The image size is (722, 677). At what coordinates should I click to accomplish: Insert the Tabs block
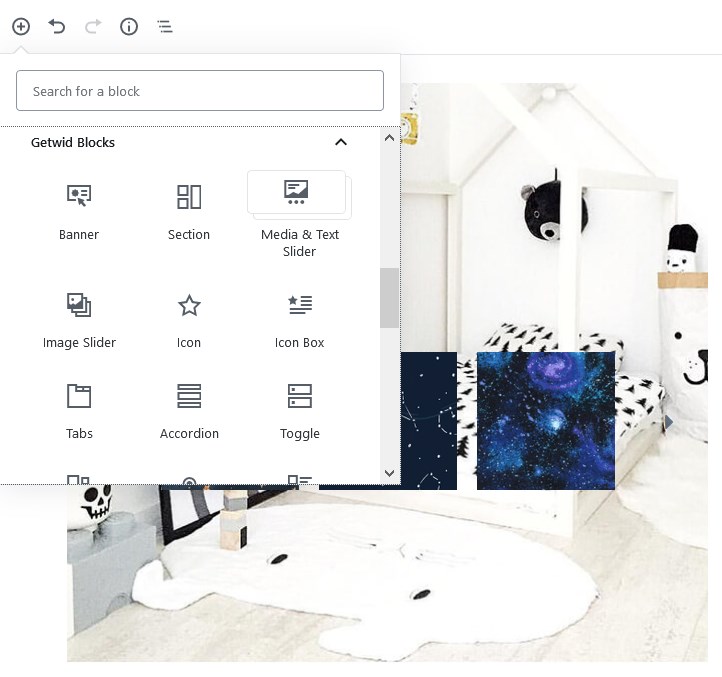79,411
